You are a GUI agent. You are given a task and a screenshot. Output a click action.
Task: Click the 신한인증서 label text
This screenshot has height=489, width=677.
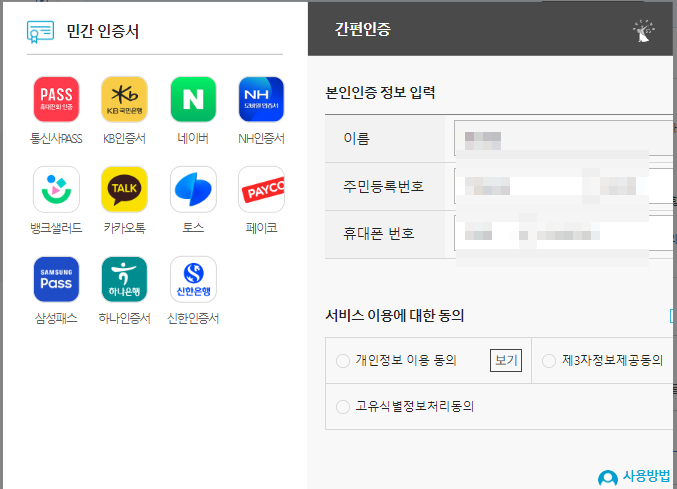(x=193, y=319)
